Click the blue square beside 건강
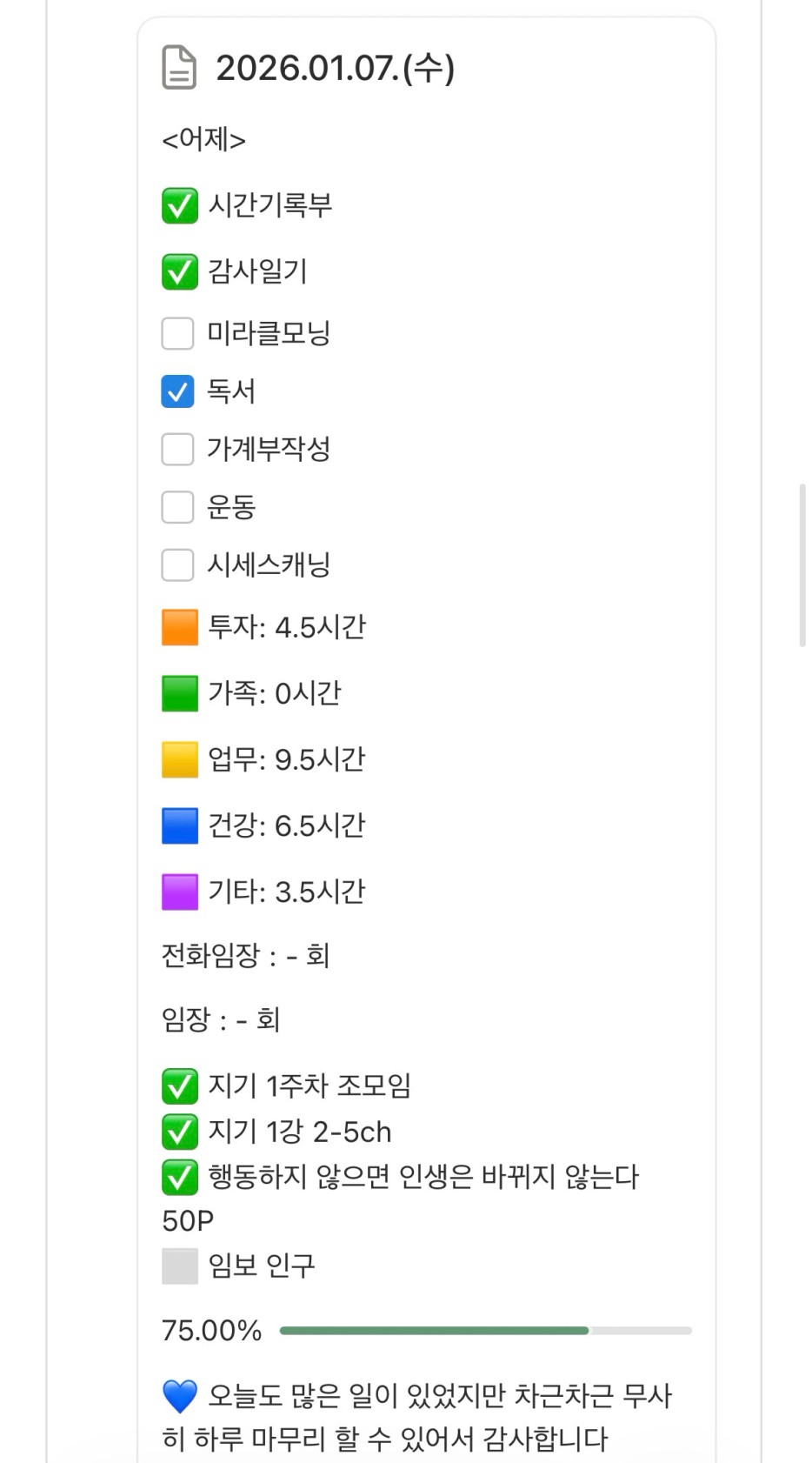The image size is (812, 1463). pos(180,826)
